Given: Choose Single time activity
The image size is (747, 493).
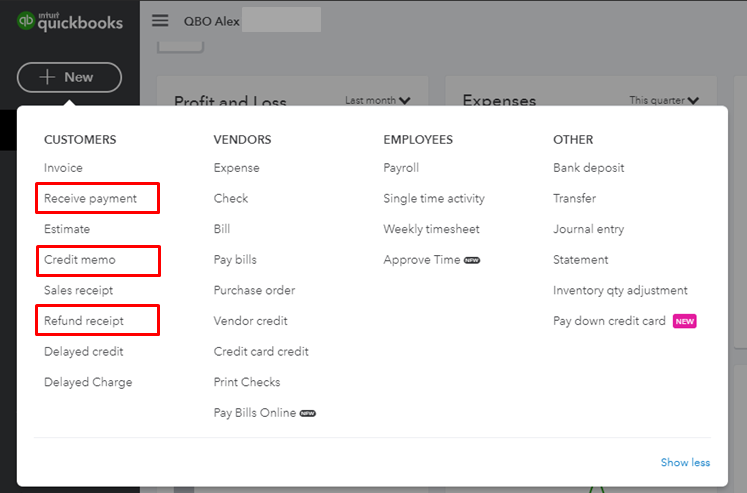Looking at the screenshot, I should click(434, 199).
